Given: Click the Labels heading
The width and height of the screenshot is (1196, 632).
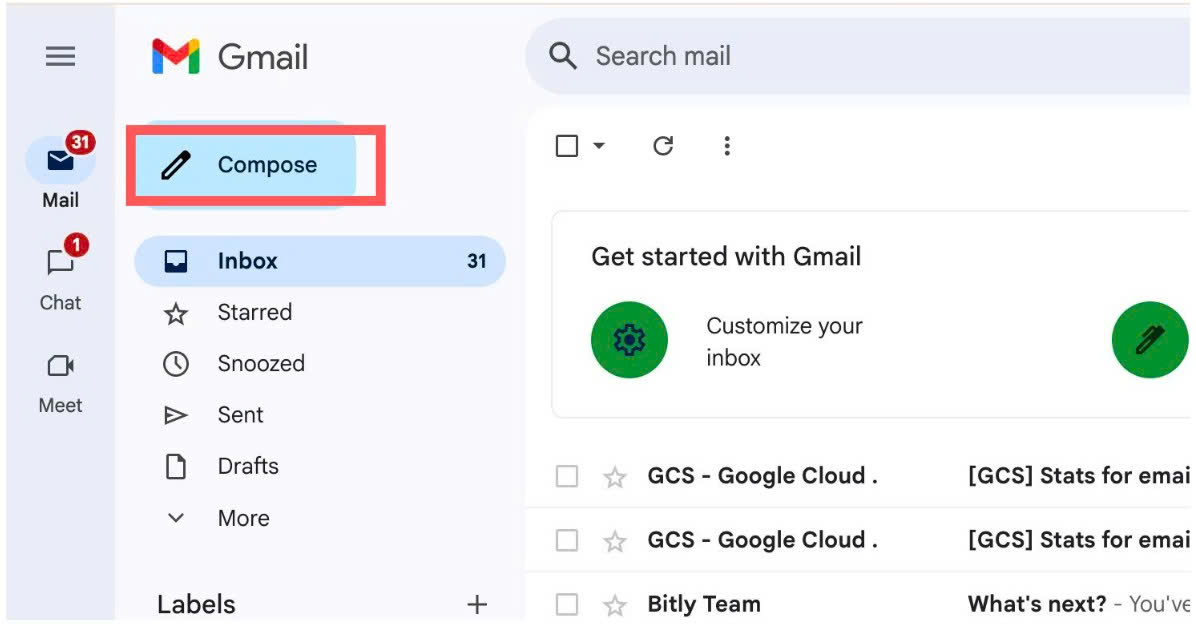Looking at the screenshot, I should [x=196, y=605].
